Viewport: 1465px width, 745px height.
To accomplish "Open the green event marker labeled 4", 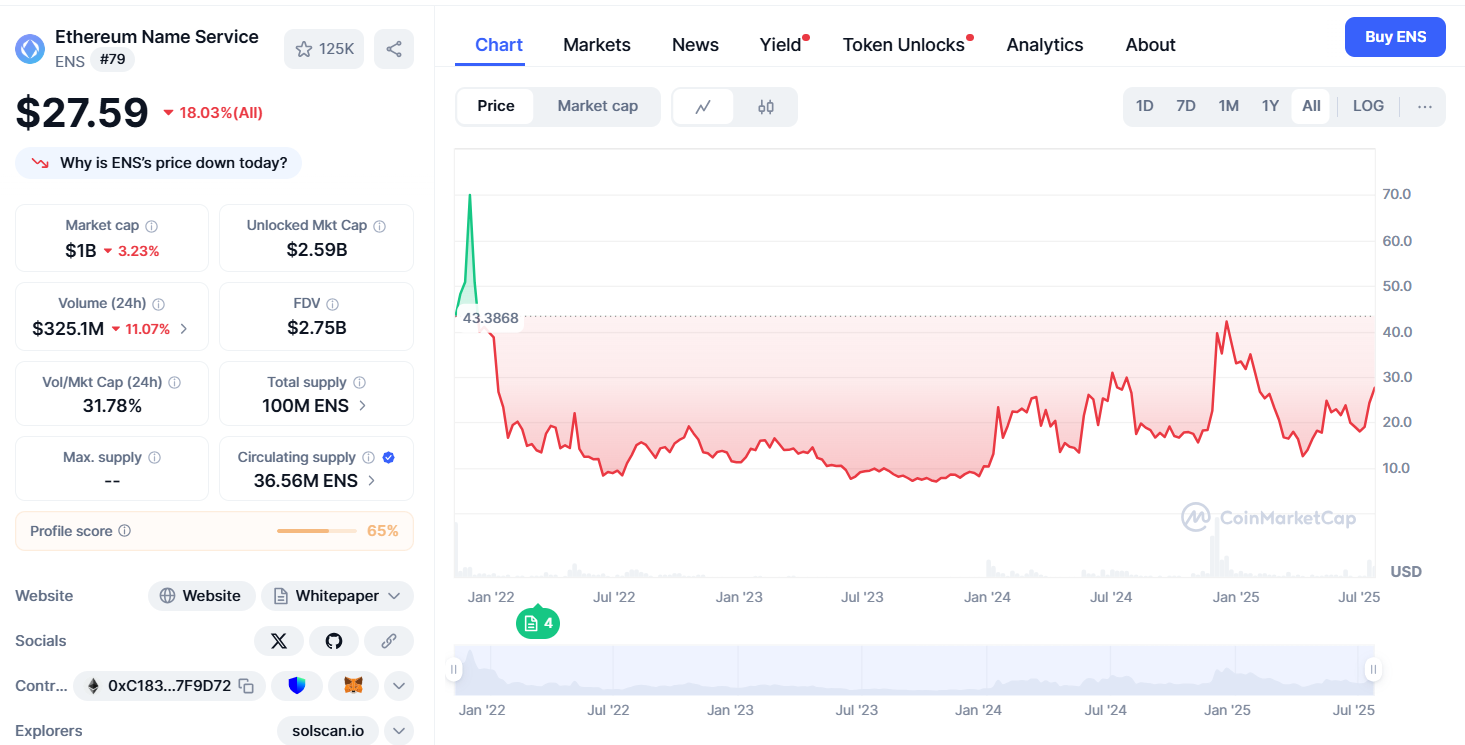I will pos(537,623).
